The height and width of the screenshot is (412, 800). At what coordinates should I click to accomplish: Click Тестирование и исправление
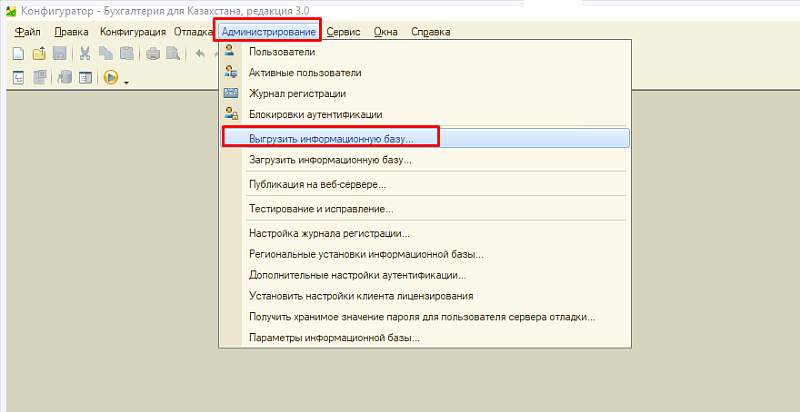(321, 209)
